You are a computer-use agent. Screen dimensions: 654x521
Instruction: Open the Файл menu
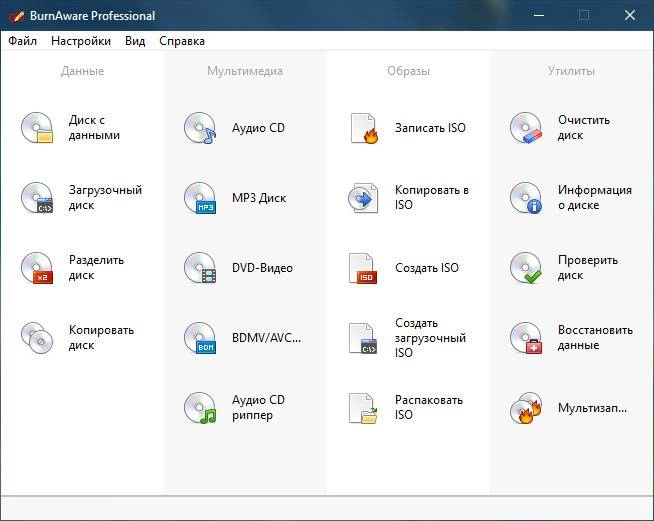coord(23,41)
